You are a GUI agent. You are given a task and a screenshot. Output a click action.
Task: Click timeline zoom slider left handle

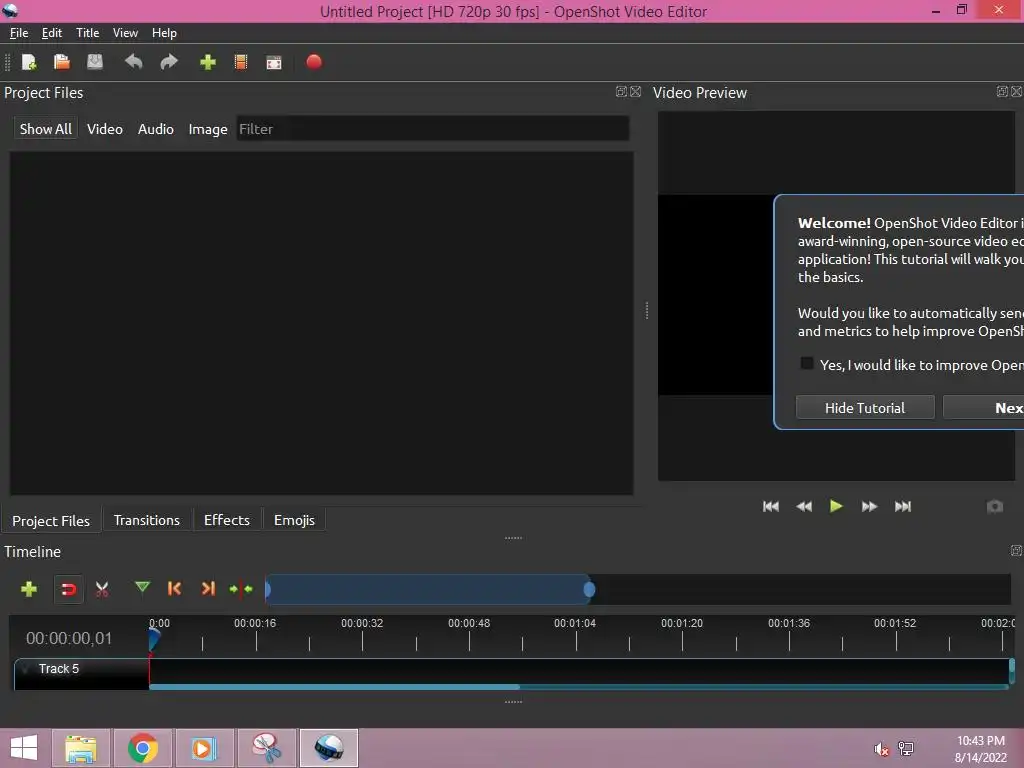(268, 590)
